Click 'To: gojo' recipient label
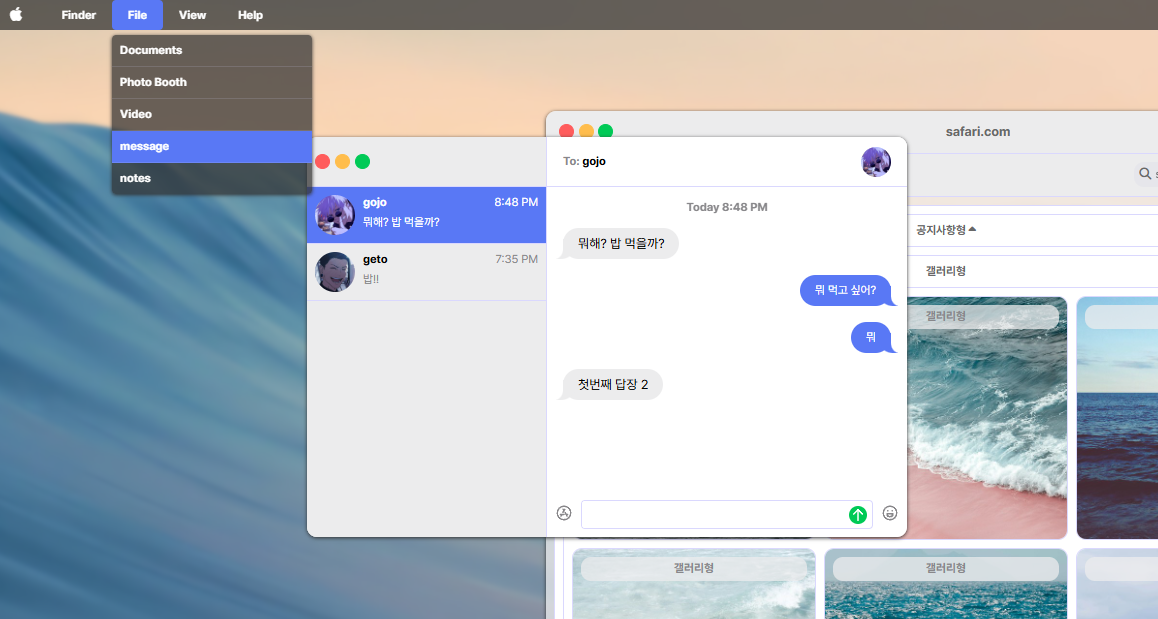The width and height of the screenshot is (1158, 619). (584, 161)
